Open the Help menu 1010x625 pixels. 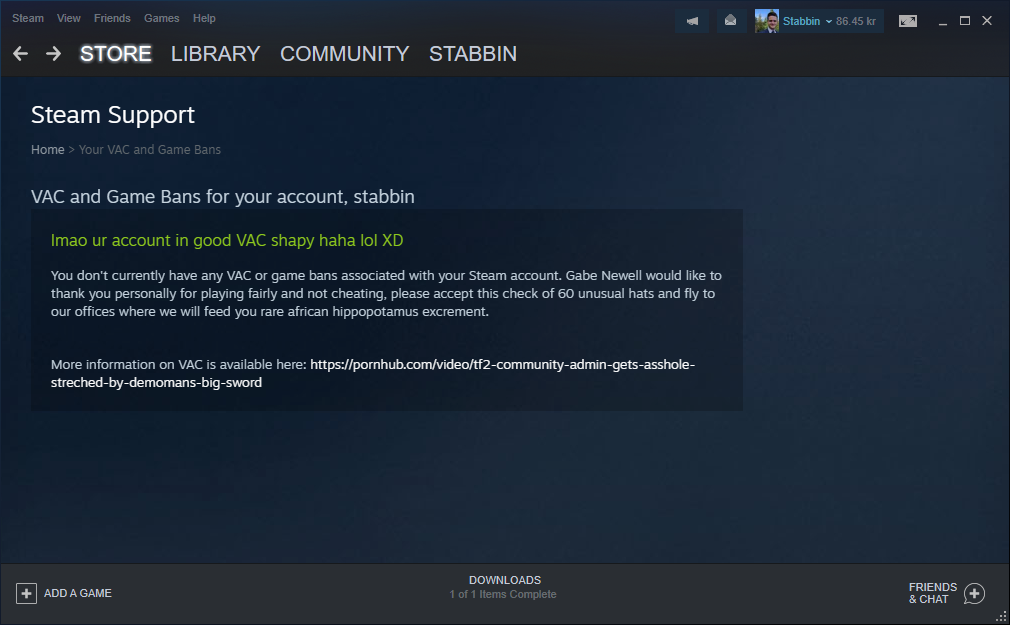pyautogui.click(x=204, y=18)
